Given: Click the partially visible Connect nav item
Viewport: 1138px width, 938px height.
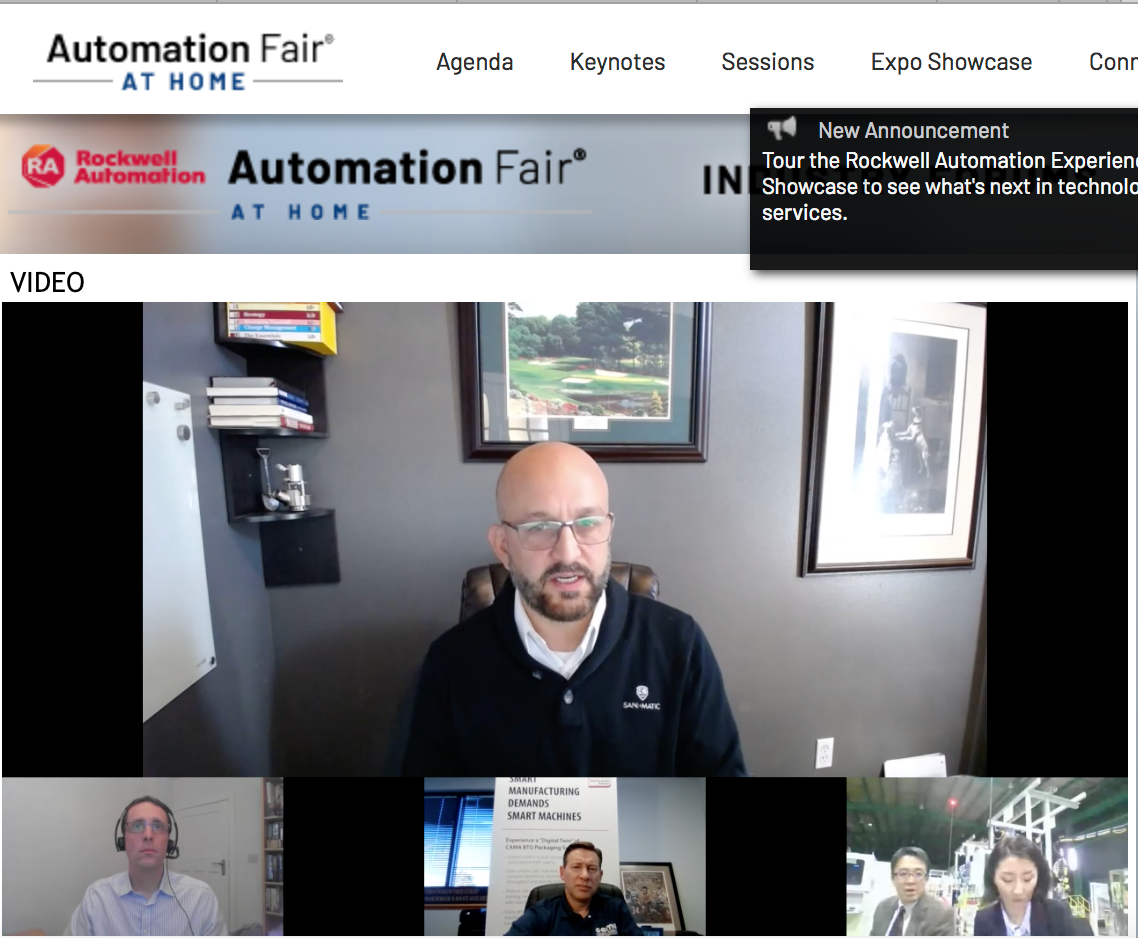Looking at the screenshot, I should pyautogui.click(x=1112, y=62).
